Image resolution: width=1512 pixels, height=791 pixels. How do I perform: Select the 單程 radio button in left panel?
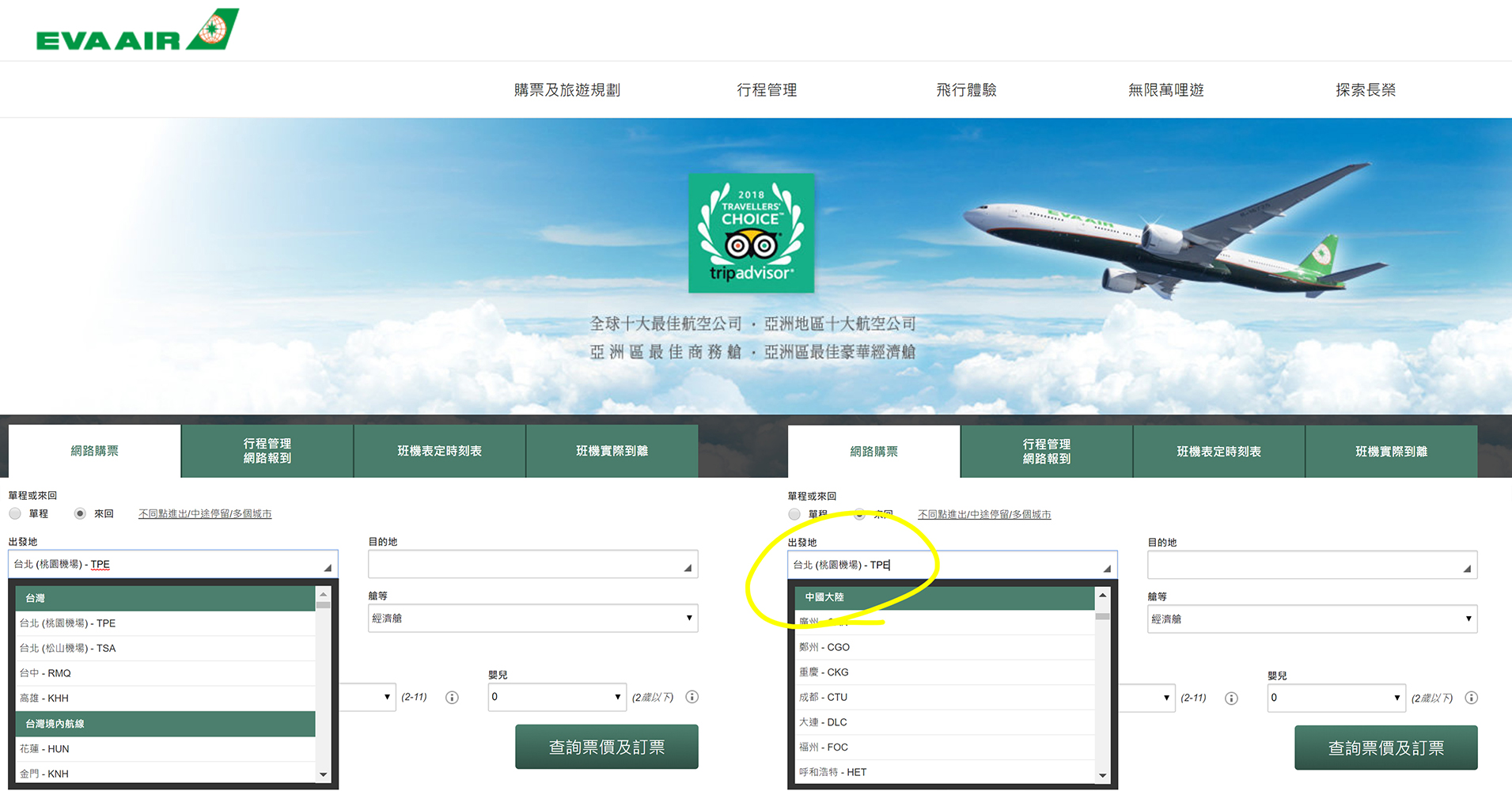point(15,513)
